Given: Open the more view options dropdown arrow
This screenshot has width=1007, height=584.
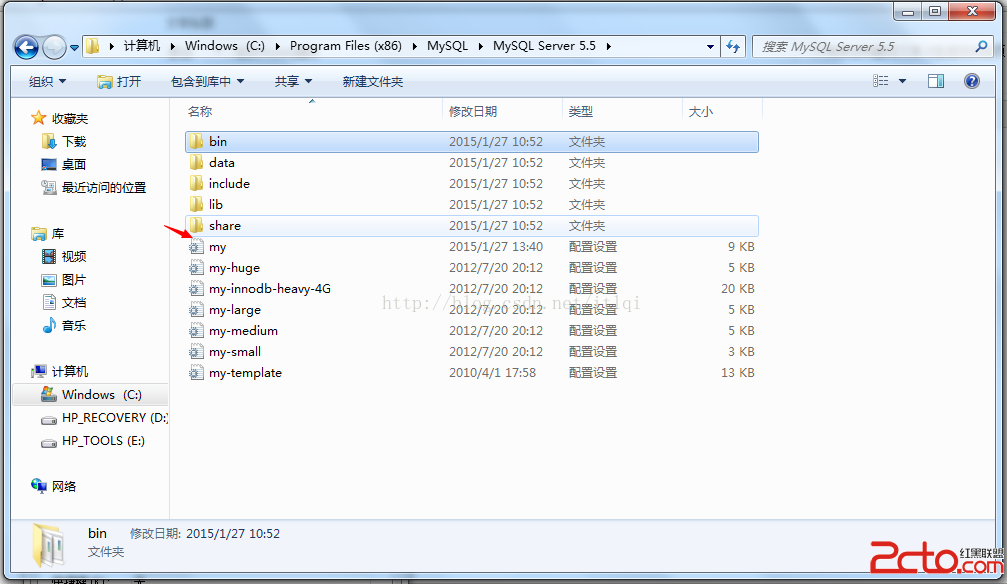Looking at the screenshot, I should [902, 82].
